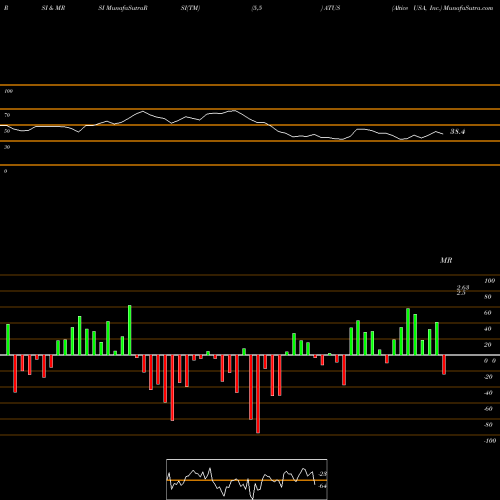The image size is (500, 500).
Task: Click the 'SI & MR' header label
Action: point(53,8)
